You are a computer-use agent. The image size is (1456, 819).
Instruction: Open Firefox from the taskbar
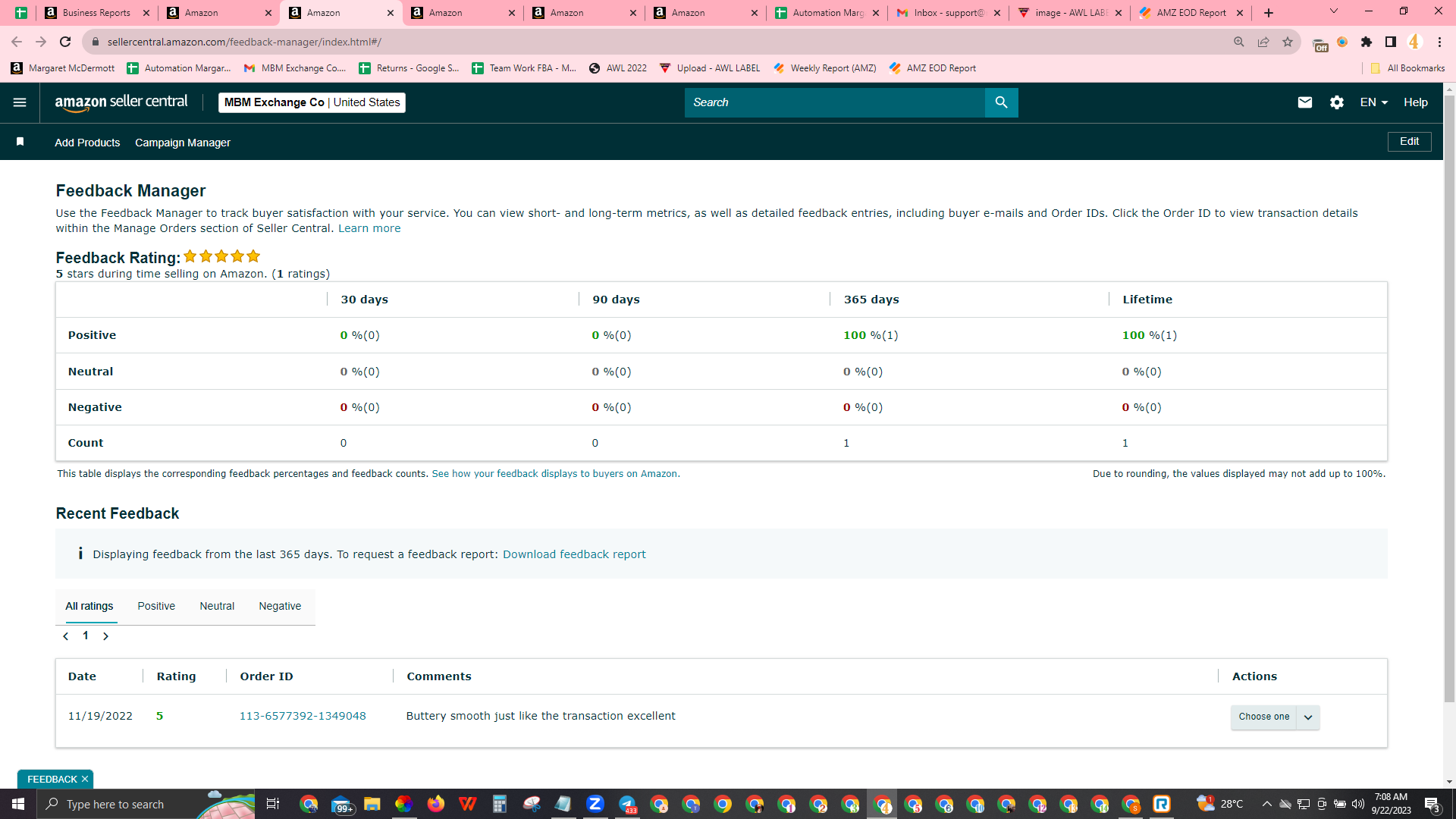click(435, 804)
